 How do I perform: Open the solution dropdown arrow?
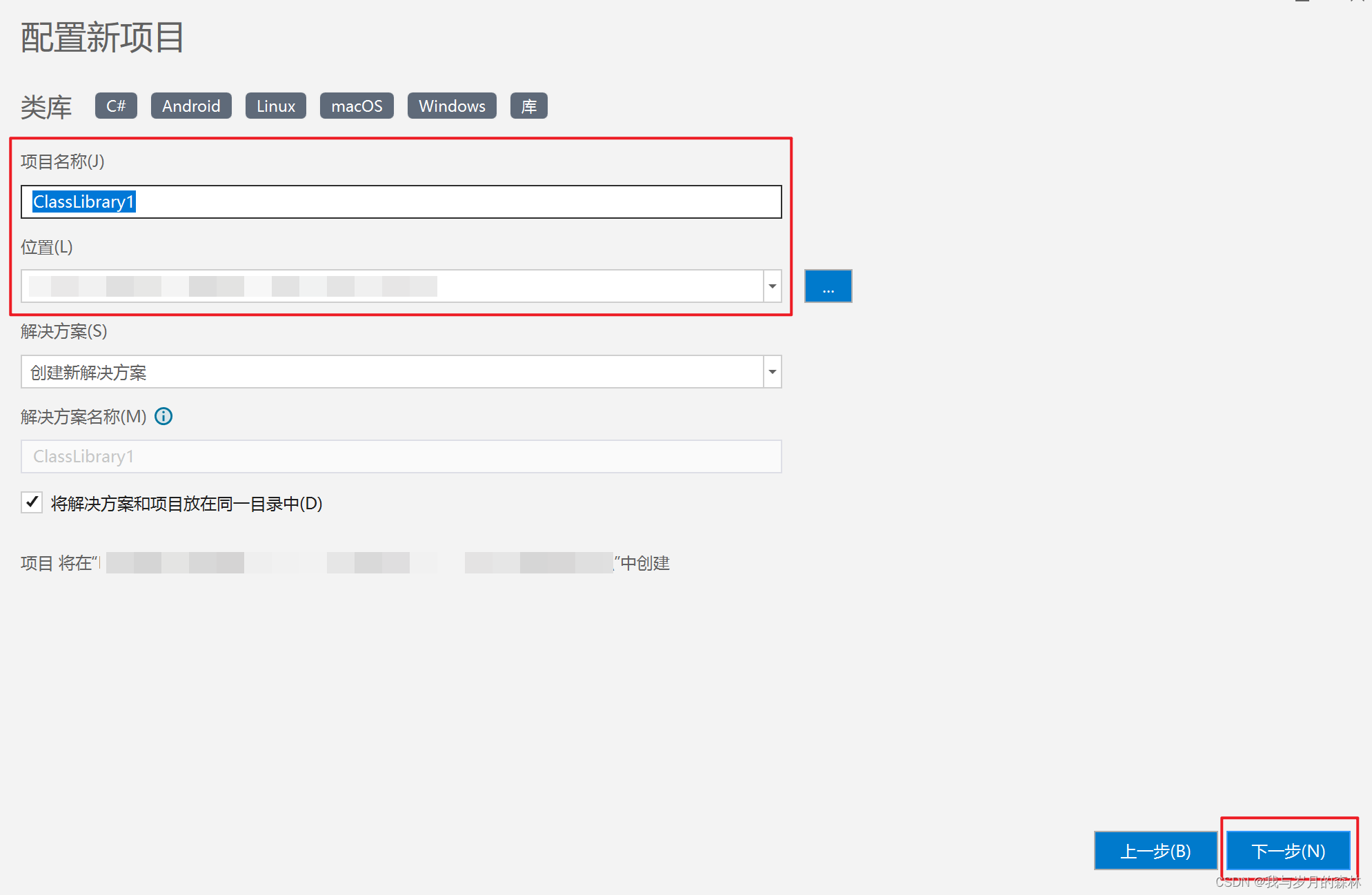[772, 372]
